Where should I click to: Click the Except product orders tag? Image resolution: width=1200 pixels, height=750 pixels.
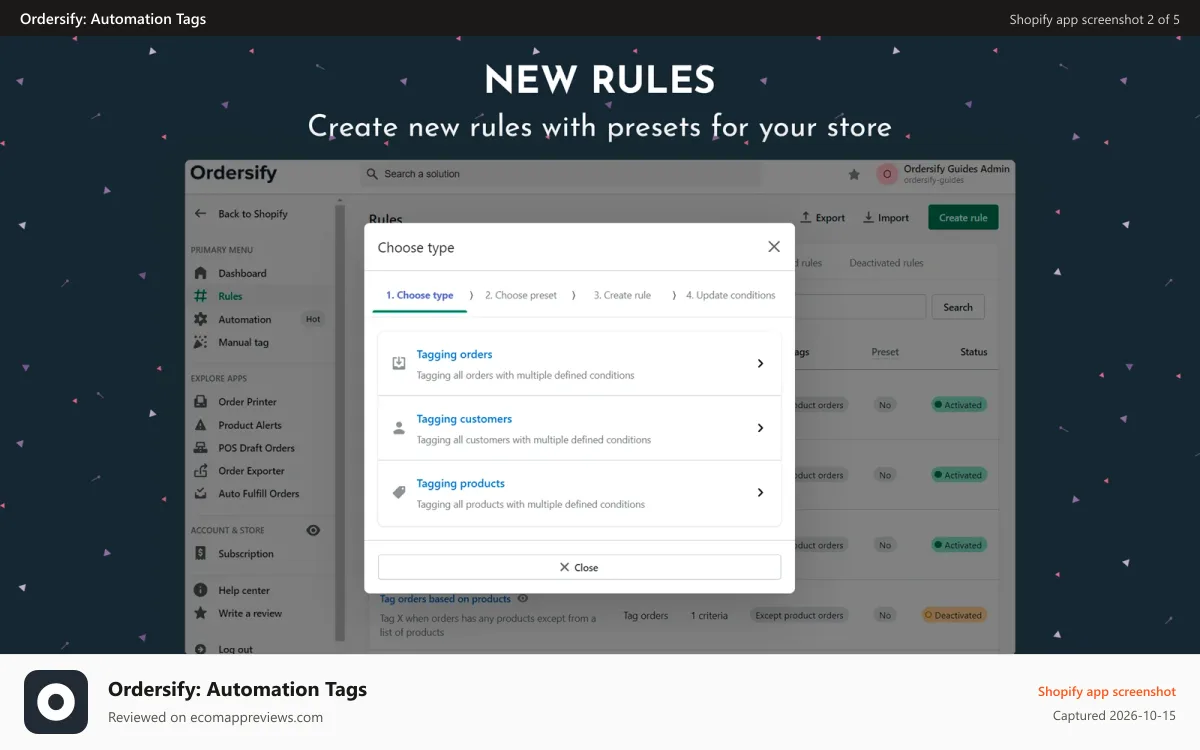point(799,615)
